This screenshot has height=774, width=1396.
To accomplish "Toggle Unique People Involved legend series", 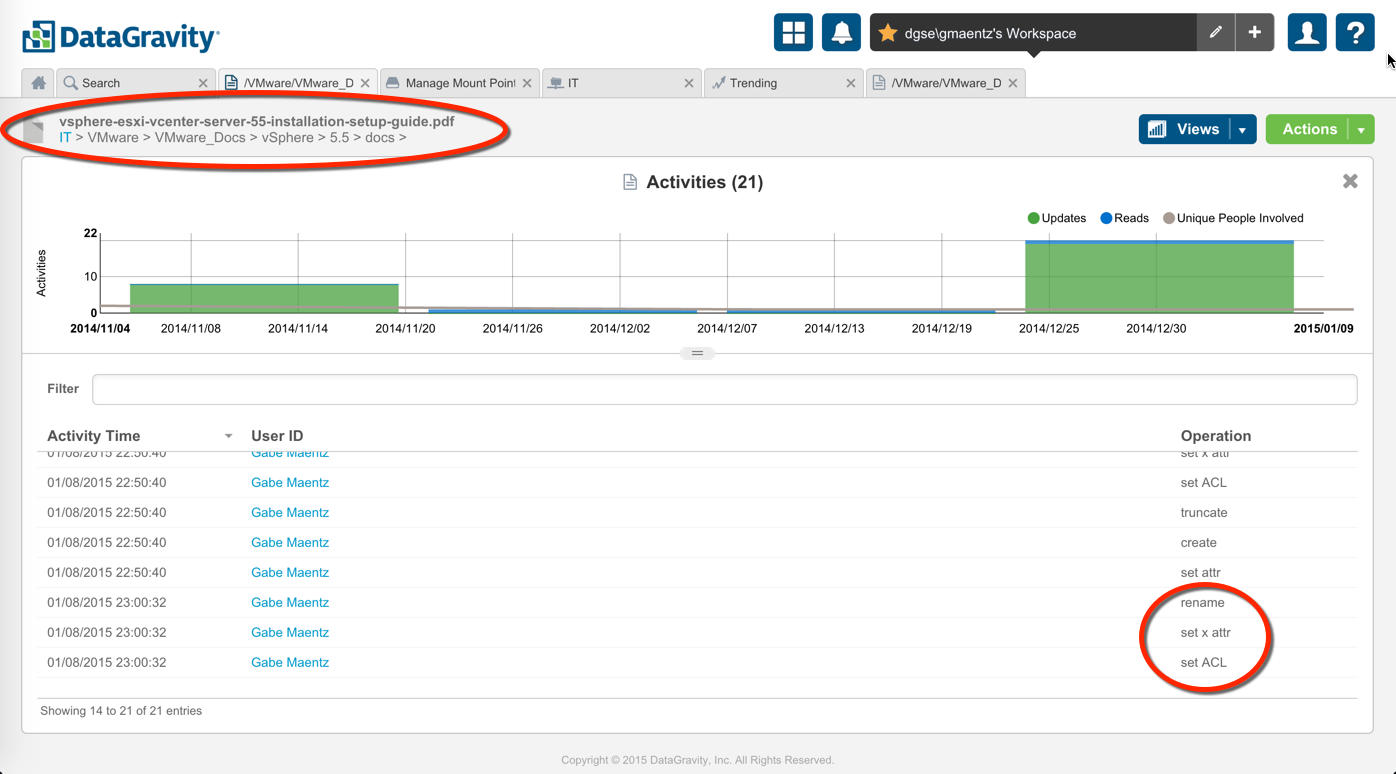I will pos(1233,218).
